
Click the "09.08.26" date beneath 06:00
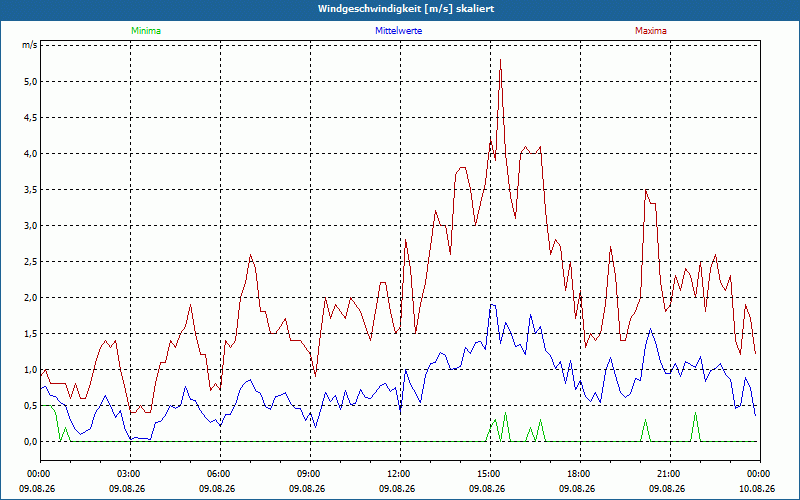tap(217, 488)
